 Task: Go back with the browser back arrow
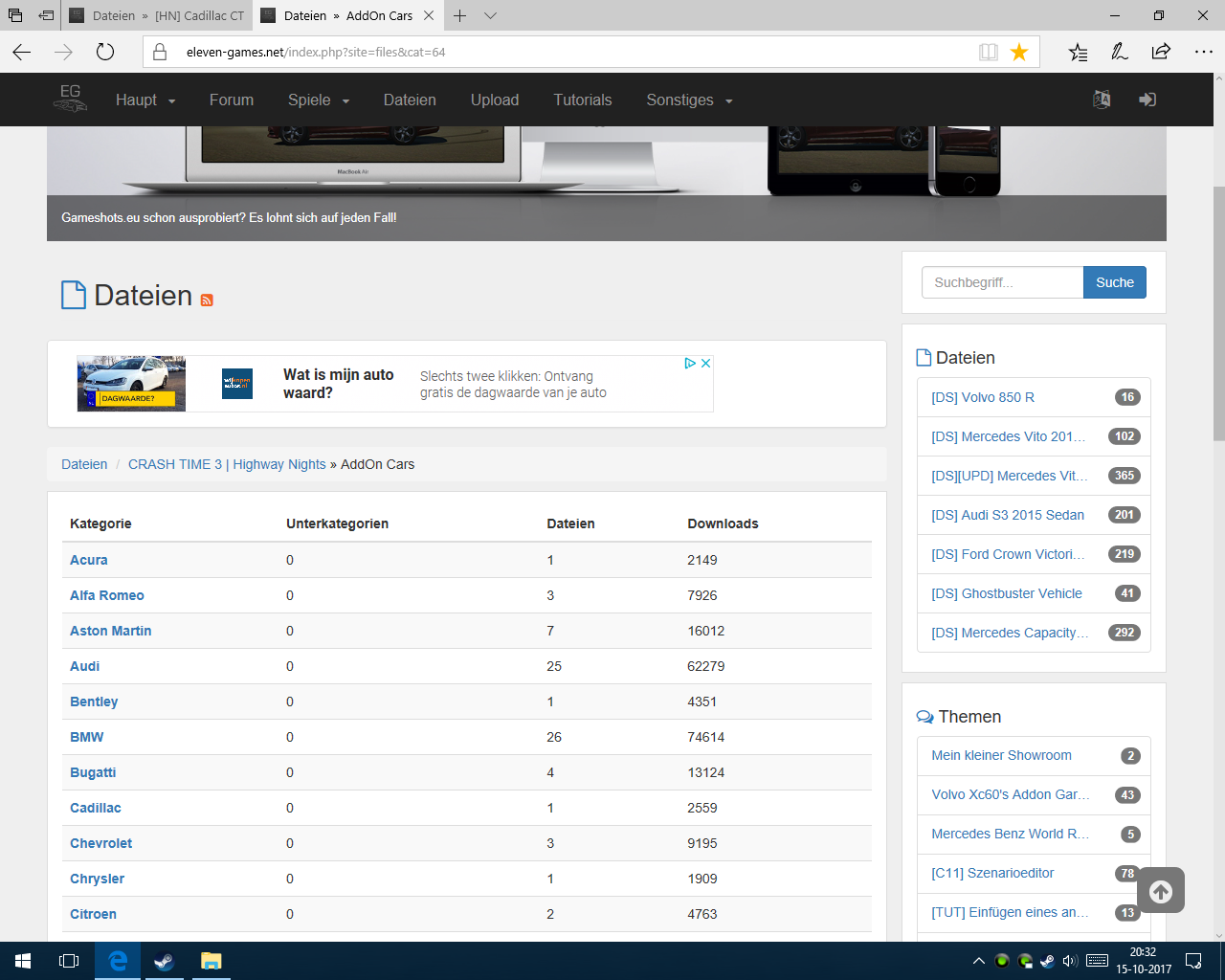point(22,52)
